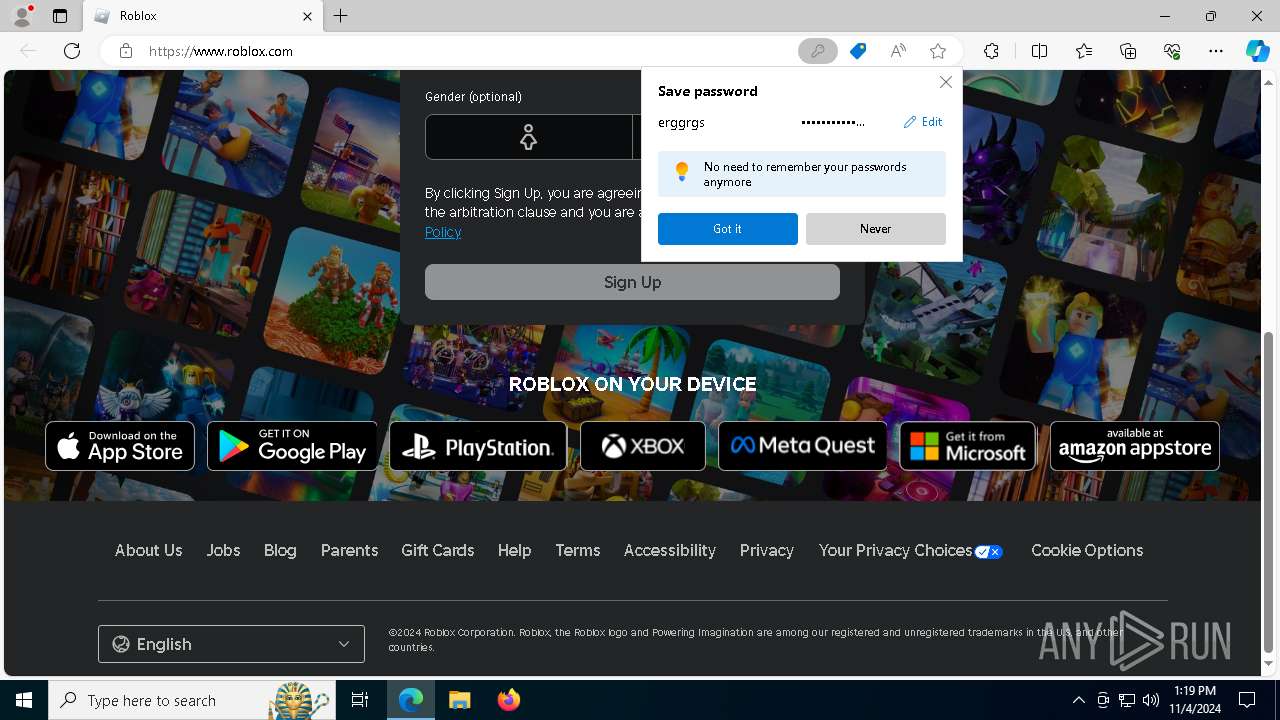Open the Copilot sidebar icon
1280x720 pixels.
point(1257,51)
